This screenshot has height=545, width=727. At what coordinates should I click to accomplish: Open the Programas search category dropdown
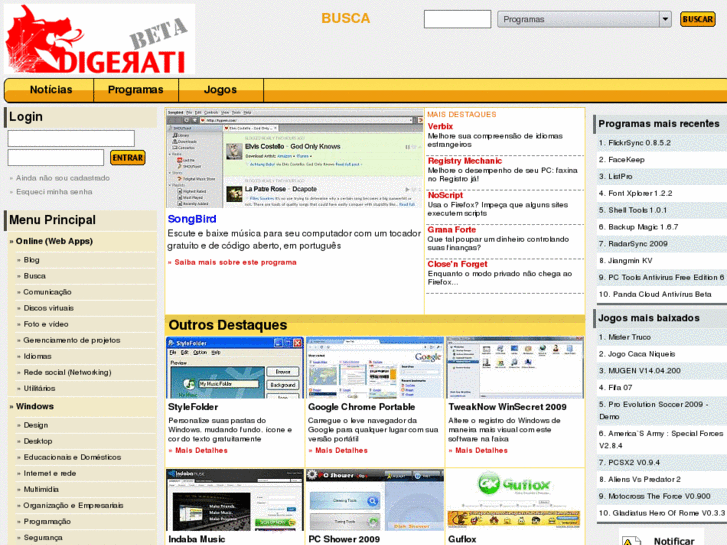[x=584, y=19]
